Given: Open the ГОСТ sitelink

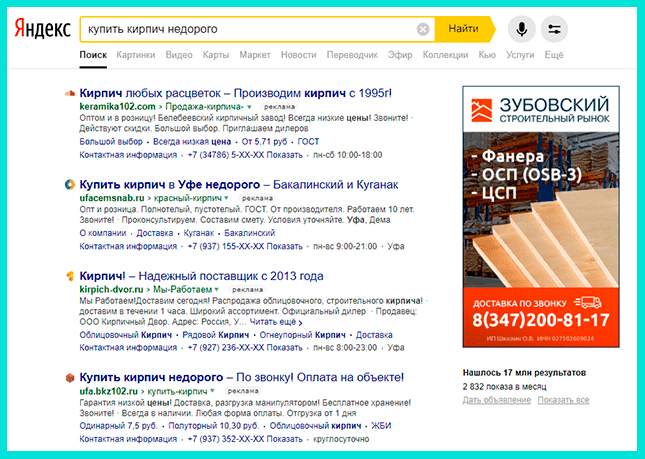Looking at the screenshot, I should point(308,142).
